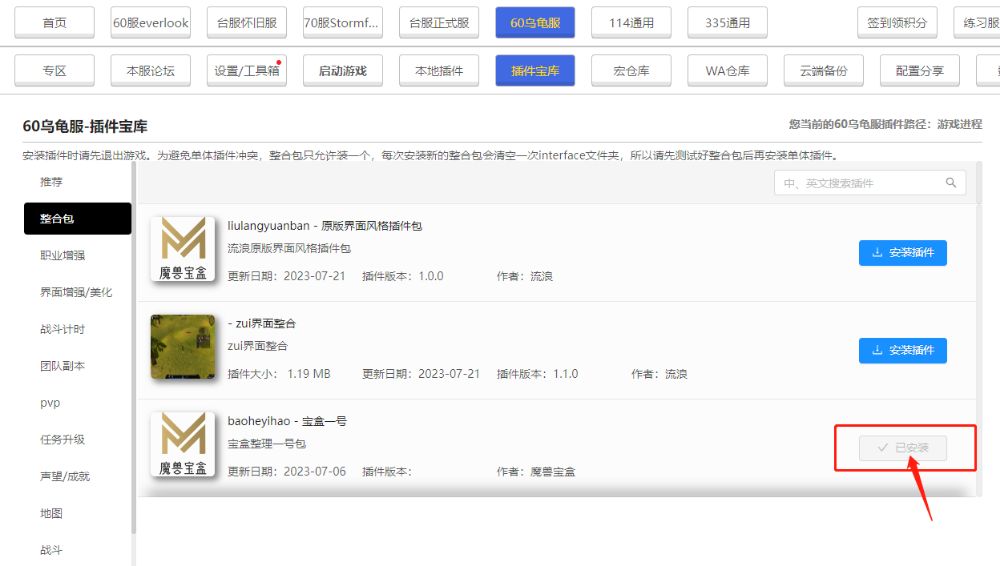Screen dimensions: 1000x566
Task: Click the zui界面整合 game screenshot thumbnail
Action: coord(183,346)
